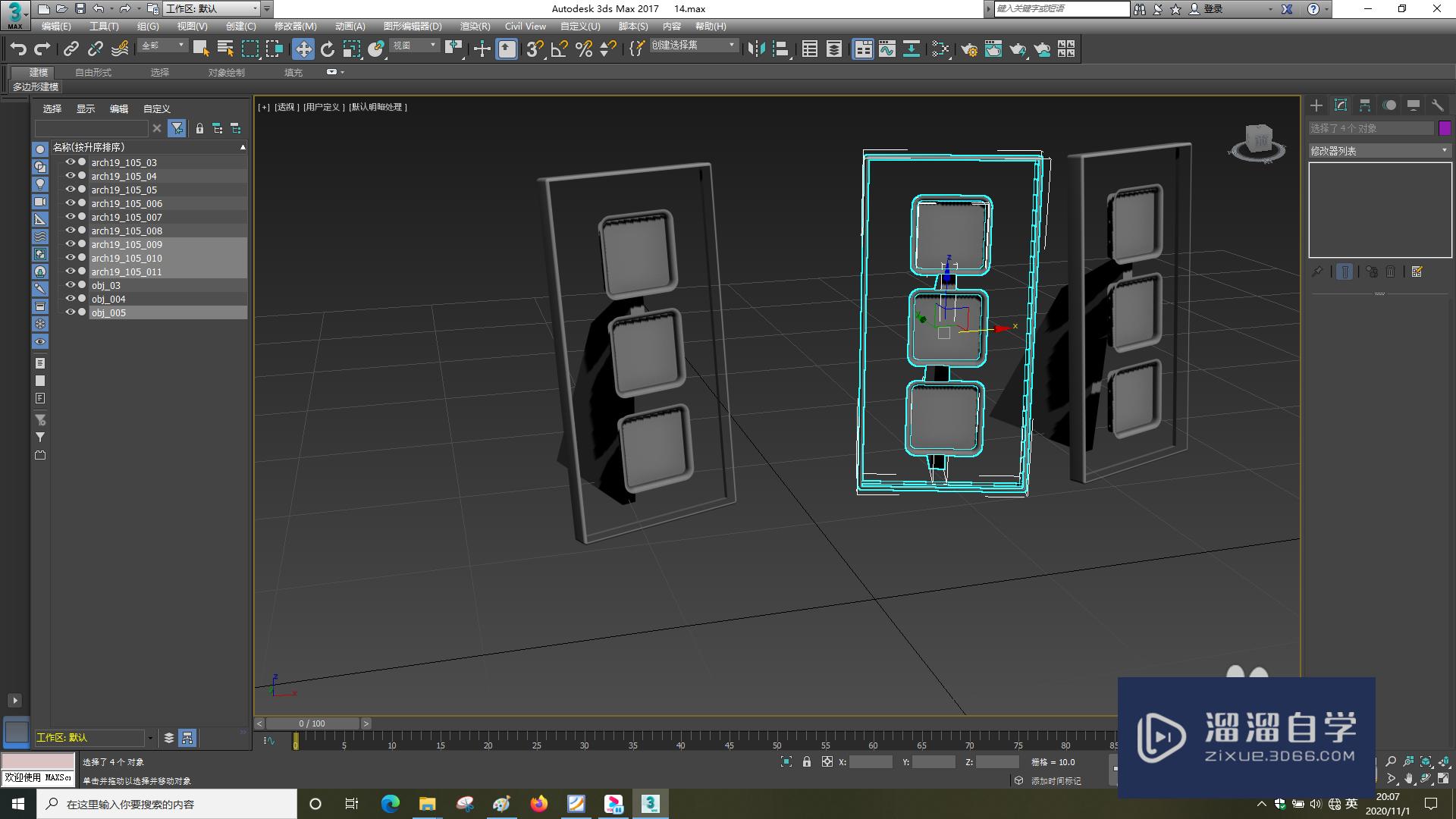1456x819 pixels.
Task: Expand arch19_105_03 tree item
Action: [x=57, y=162]
